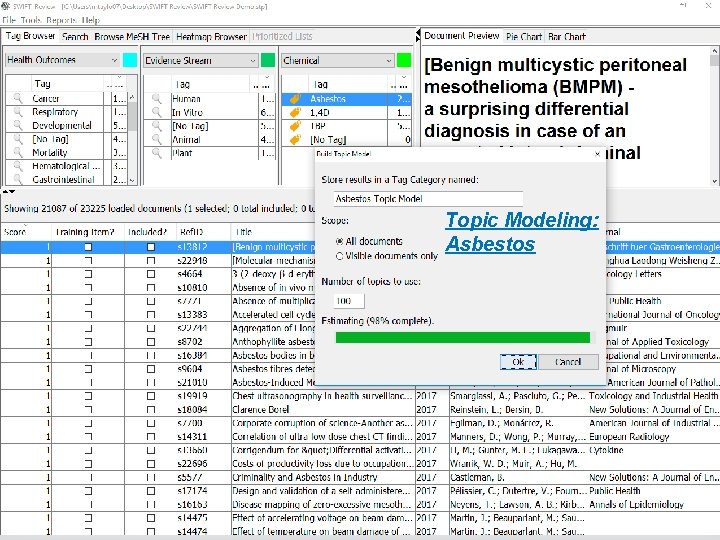Open the Reports menu
720x540 pixels.
coord(61,20)
